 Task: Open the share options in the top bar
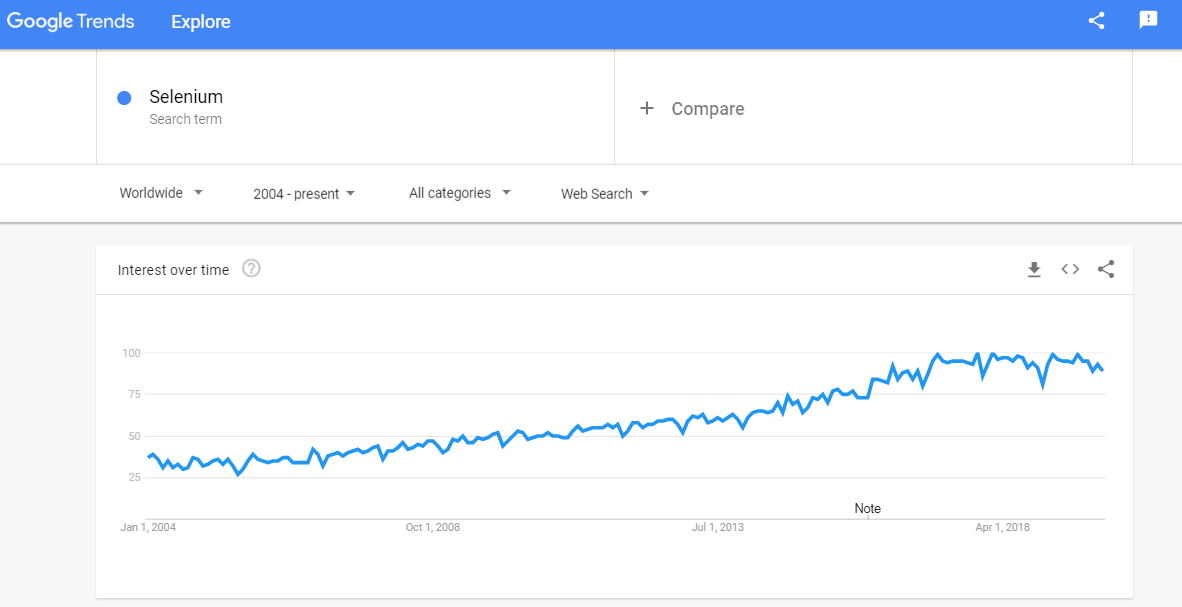point(1096,20)
